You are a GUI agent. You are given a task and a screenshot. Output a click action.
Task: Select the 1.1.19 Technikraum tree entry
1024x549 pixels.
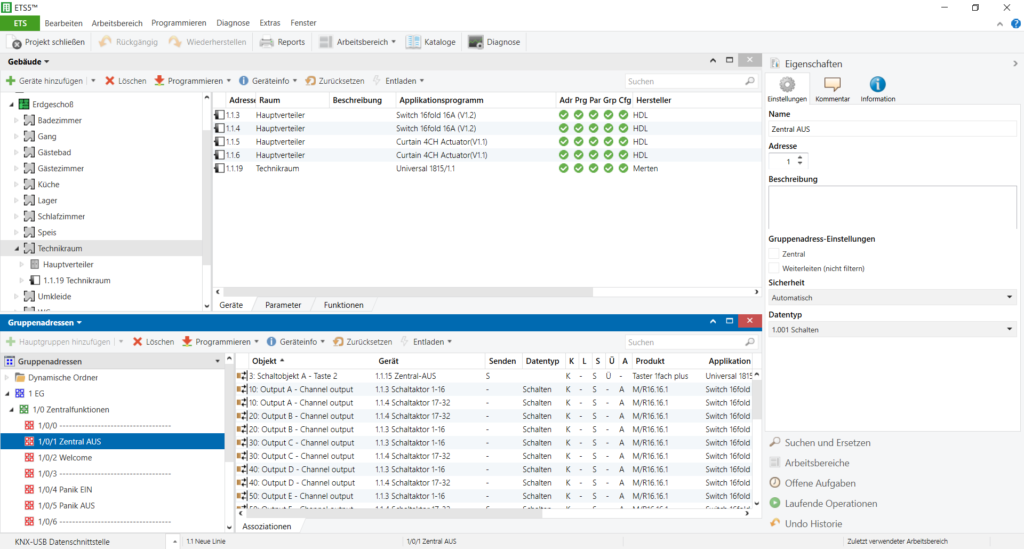76,281
